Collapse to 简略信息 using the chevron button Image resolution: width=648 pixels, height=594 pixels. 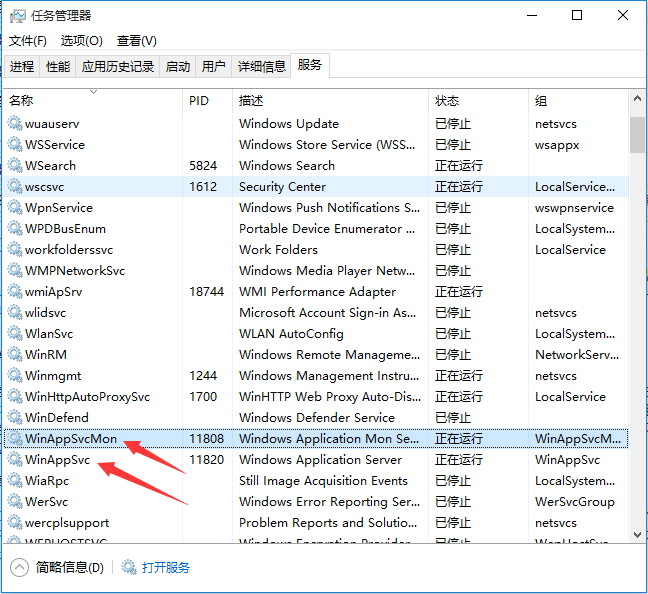point(20,568)
